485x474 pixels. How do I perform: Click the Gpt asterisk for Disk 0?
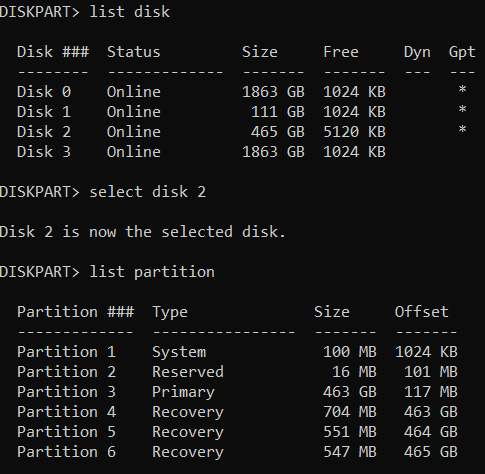pyautogui.click(x=462, y=90)
